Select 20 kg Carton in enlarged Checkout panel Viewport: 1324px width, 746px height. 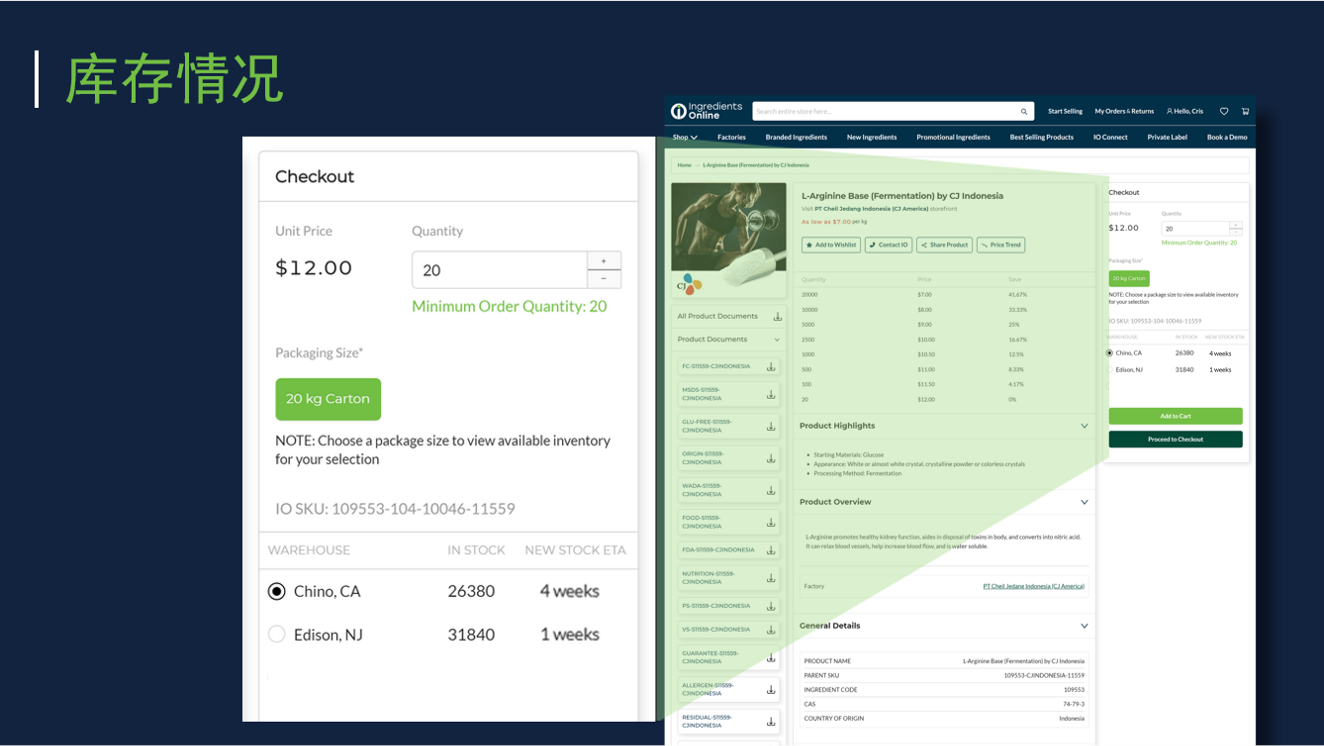point(328,399)
